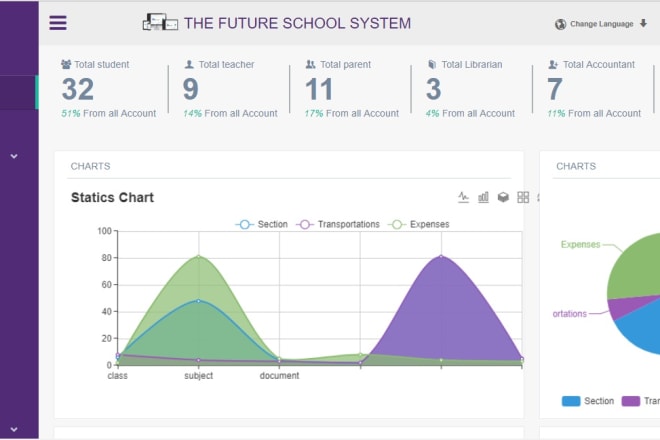This screenshot has height=440, width=660.
Task: Click the 'subject' x-axis label
Action: pyautogui.click(x=199, y=376)
